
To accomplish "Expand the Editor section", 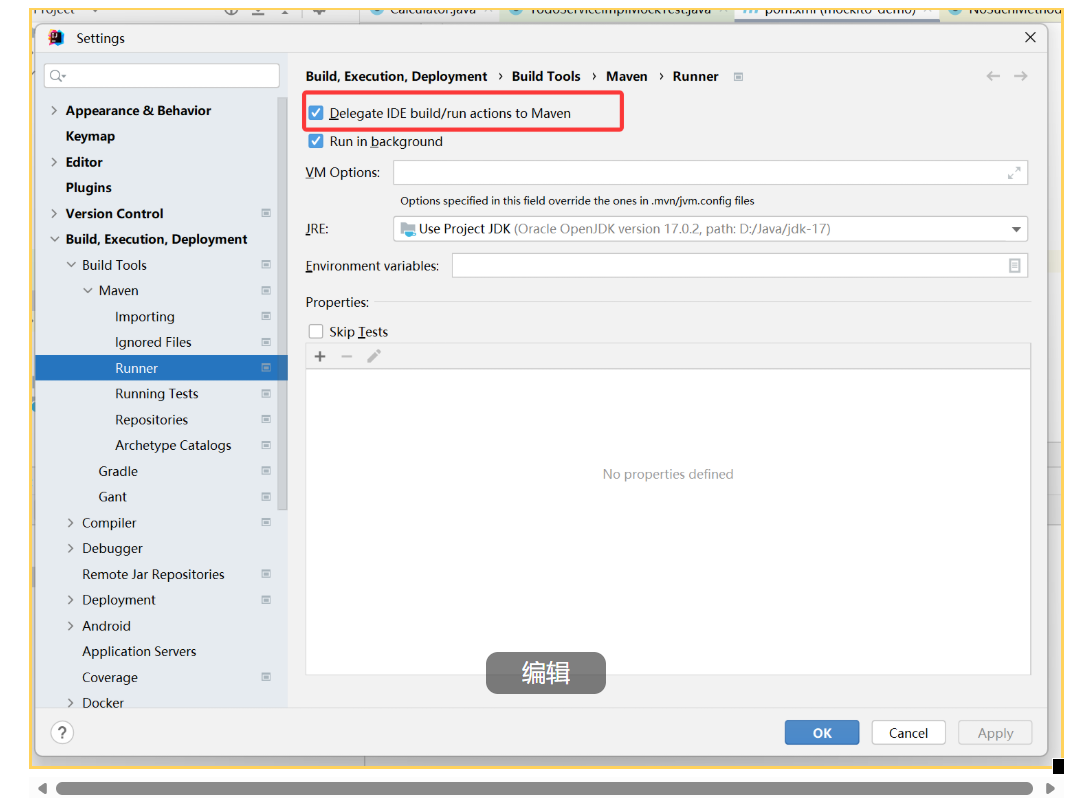I will click(54, 162).
